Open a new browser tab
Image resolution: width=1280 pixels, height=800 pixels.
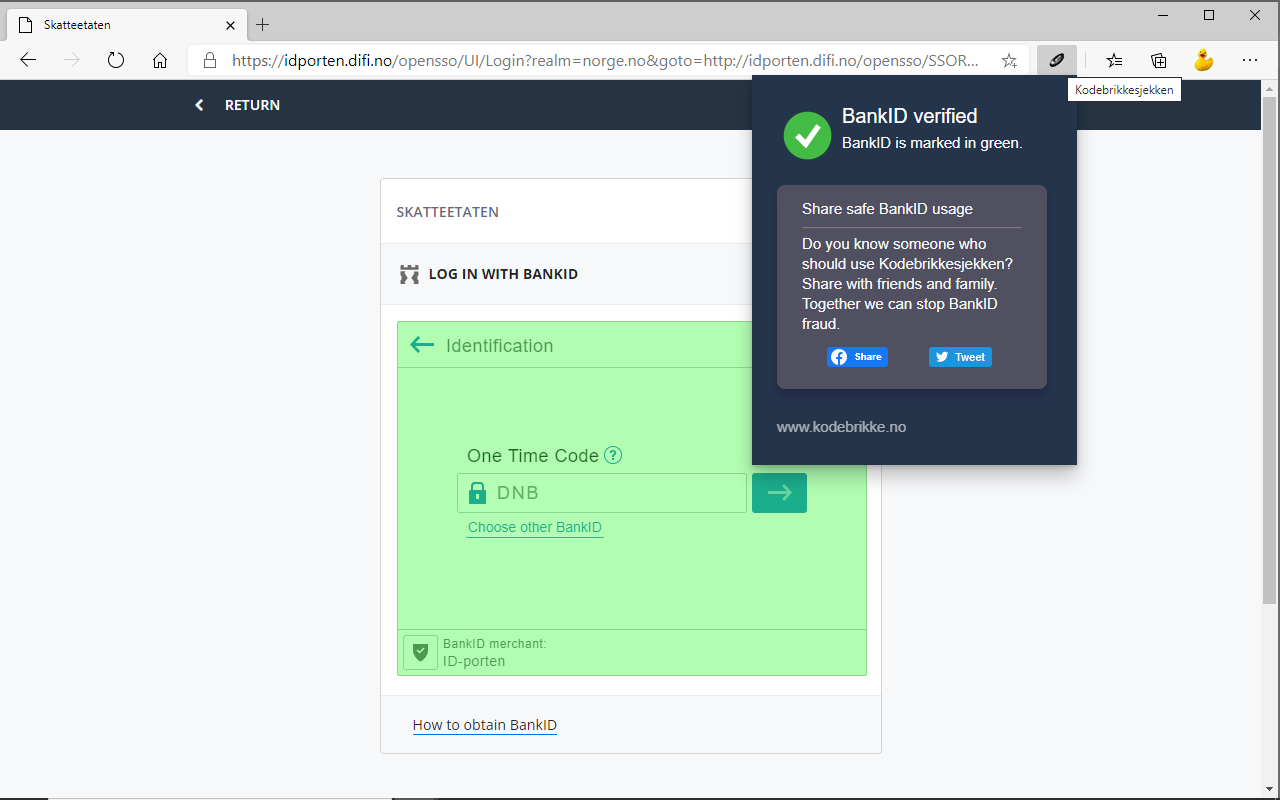click(x=263, y=25)
